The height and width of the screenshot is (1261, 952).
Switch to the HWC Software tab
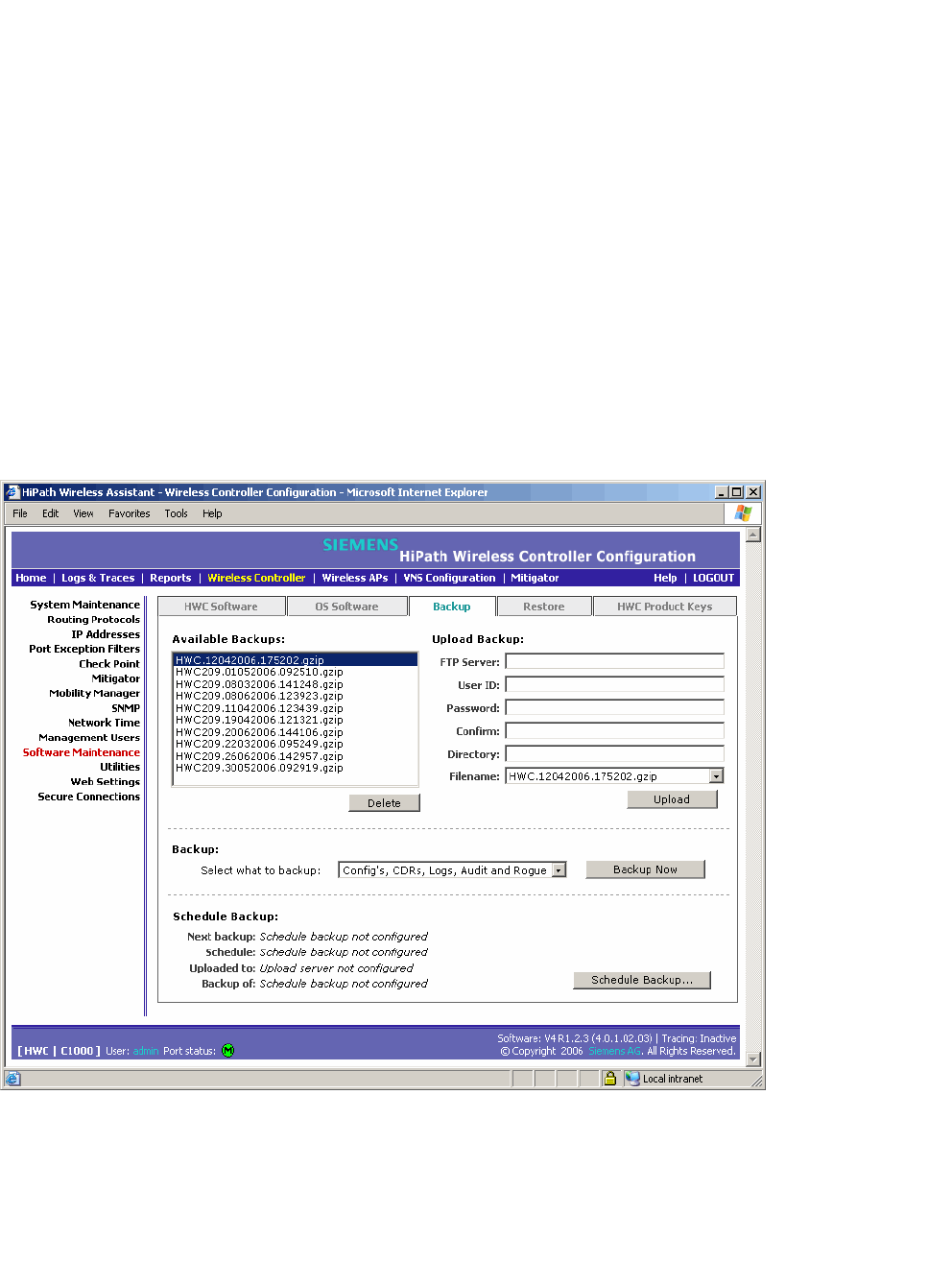click(x=222, y=607)
